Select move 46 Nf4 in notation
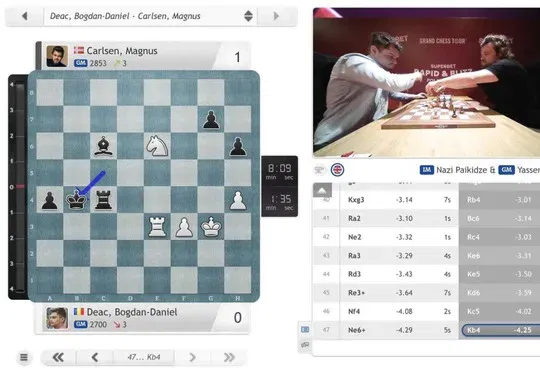This screenshot has width=540, height=372. 354,311
